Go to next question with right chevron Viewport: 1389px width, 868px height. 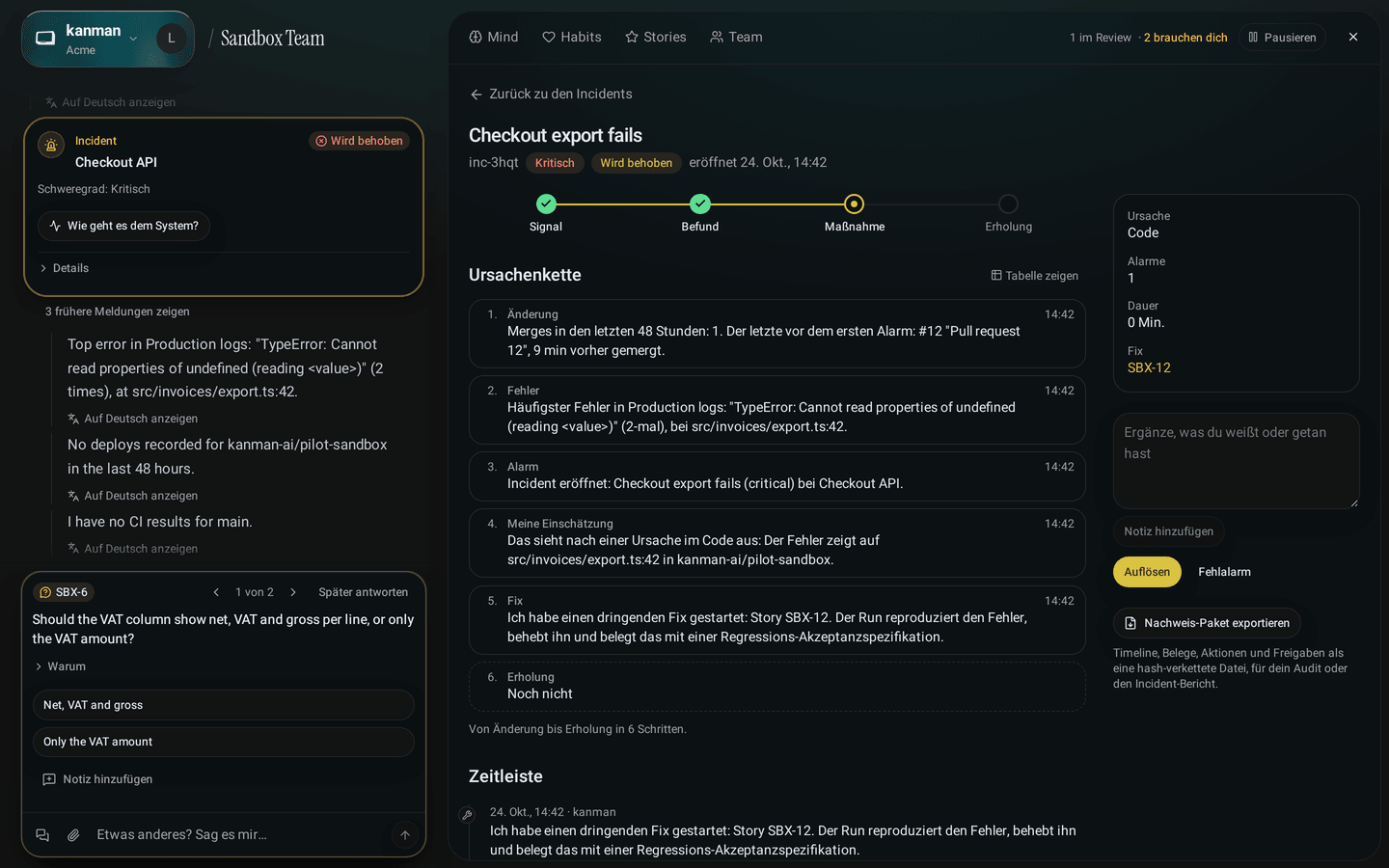point(293,592)
